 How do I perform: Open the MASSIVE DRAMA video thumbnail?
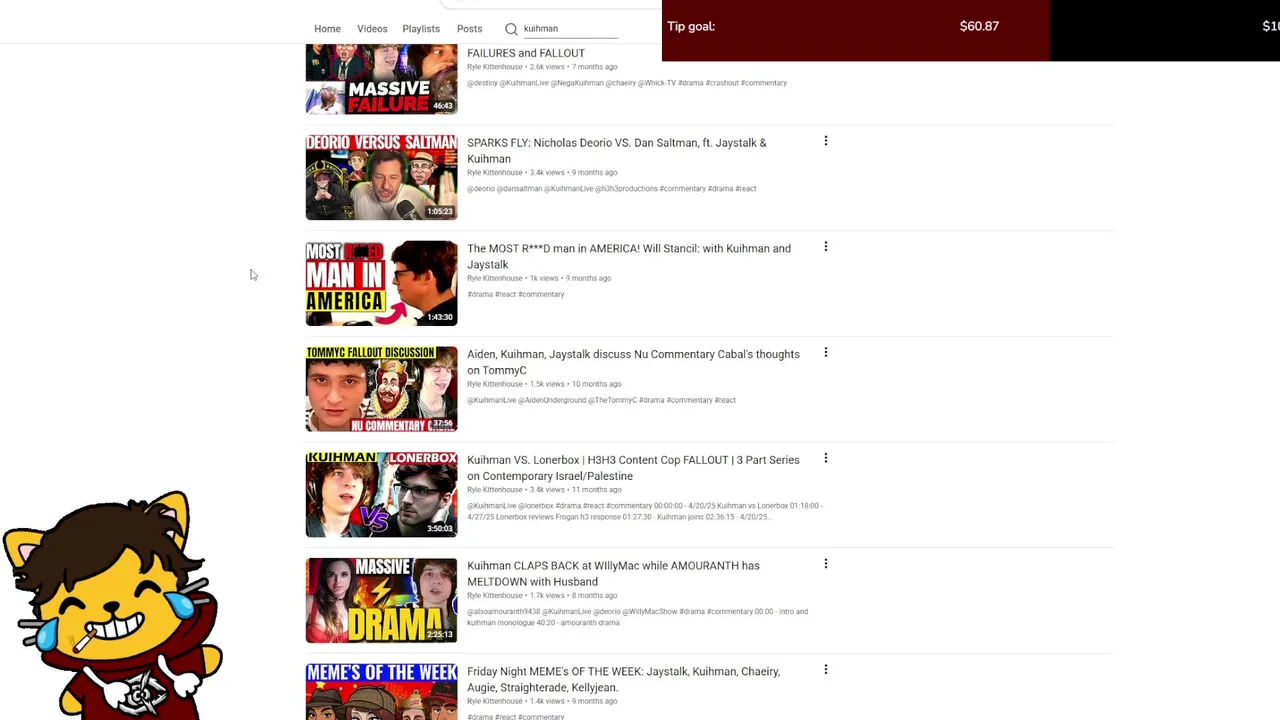coord(381,600)
